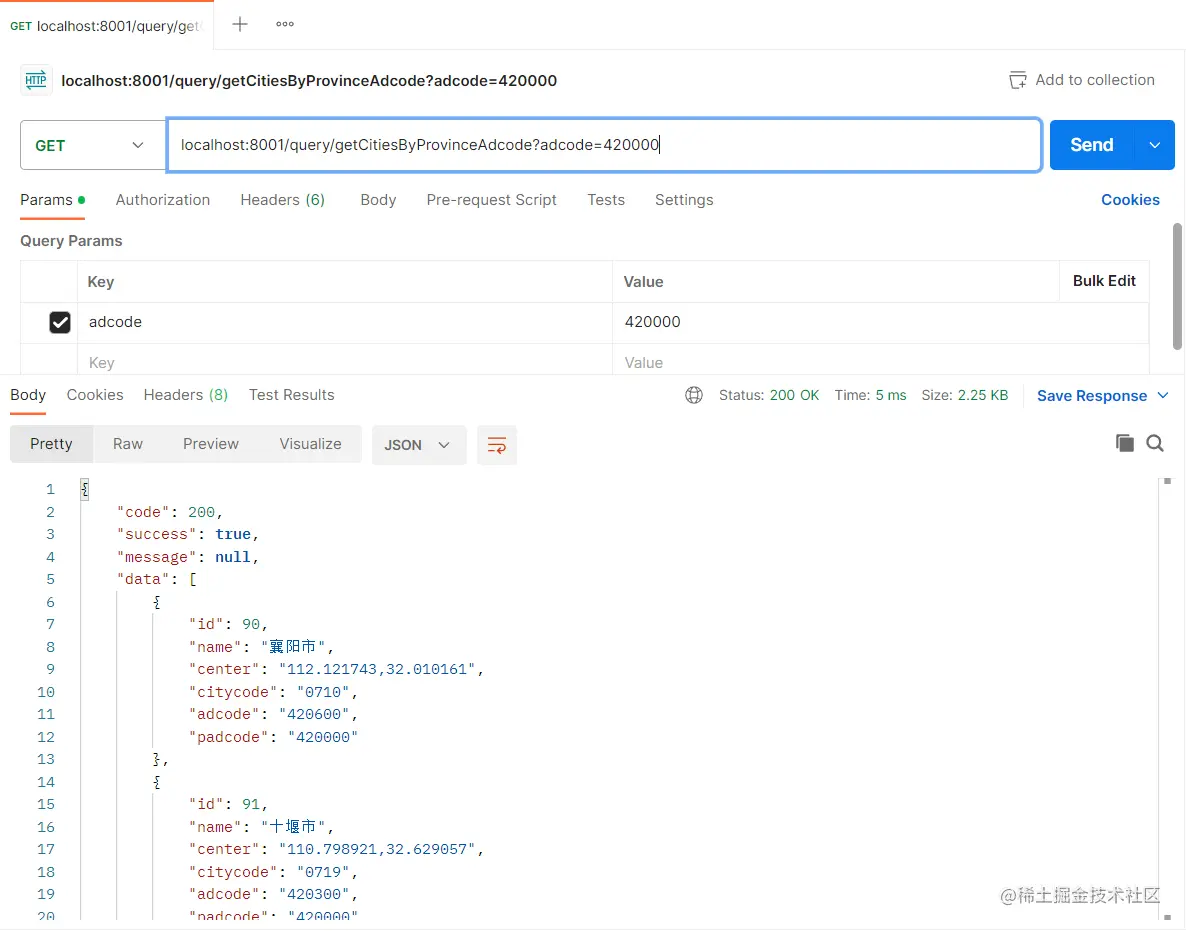This screenshot has width=1186, height=931.
Task: Switch to the Authorization tab
Action: coord(163,200)
